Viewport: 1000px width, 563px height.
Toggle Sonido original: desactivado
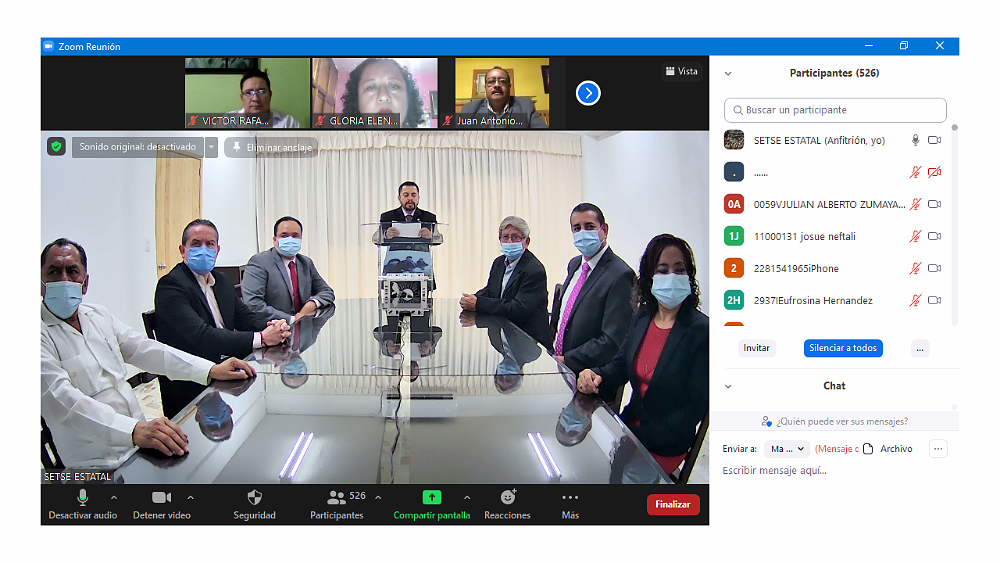(138, 147)
